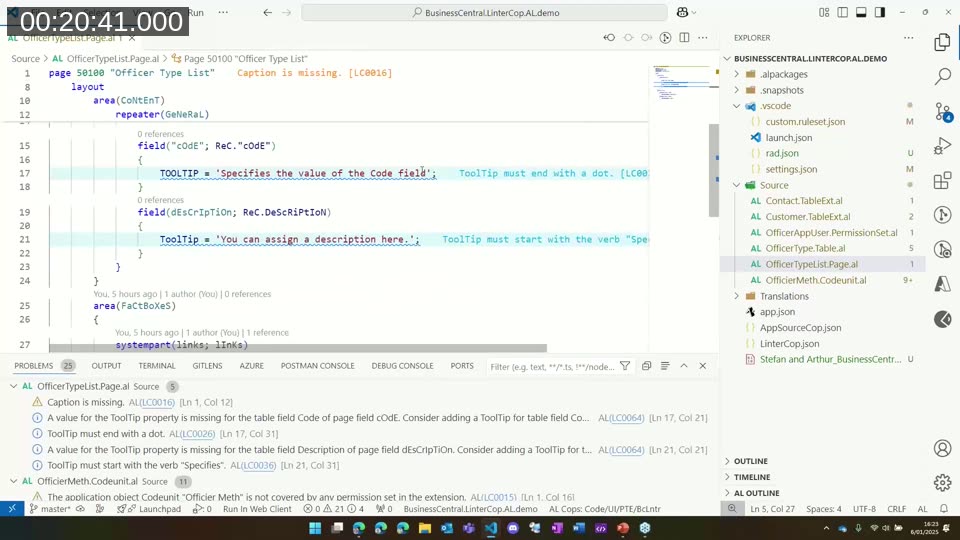Expand the TIMELINE section
960x540 pixels.
click(x=752, y=477)
